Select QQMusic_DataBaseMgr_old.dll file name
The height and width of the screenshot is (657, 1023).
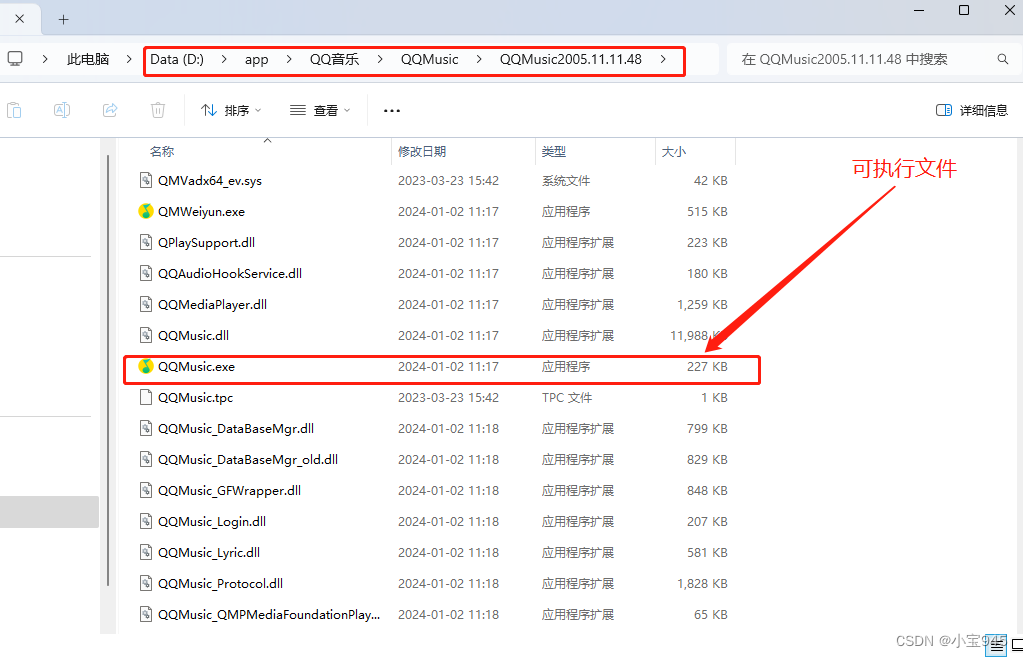click(x=248, y=459)
